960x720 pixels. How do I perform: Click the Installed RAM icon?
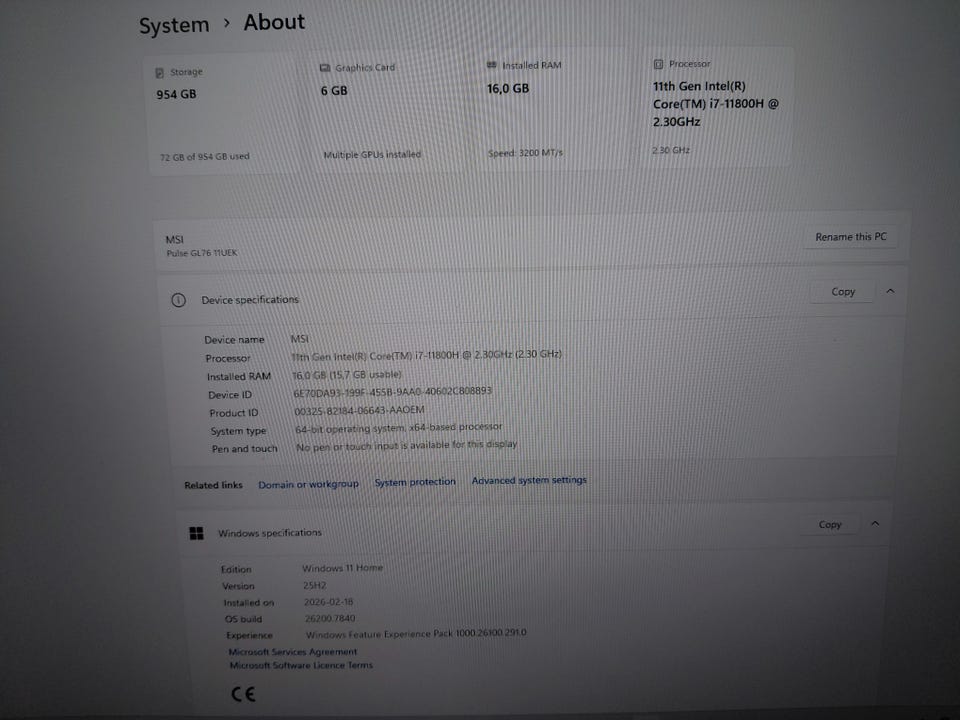492,65
